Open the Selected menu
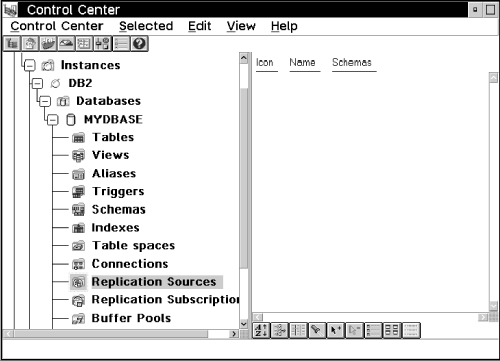This screenshot has height=361, width=500. tap(146, 26)
